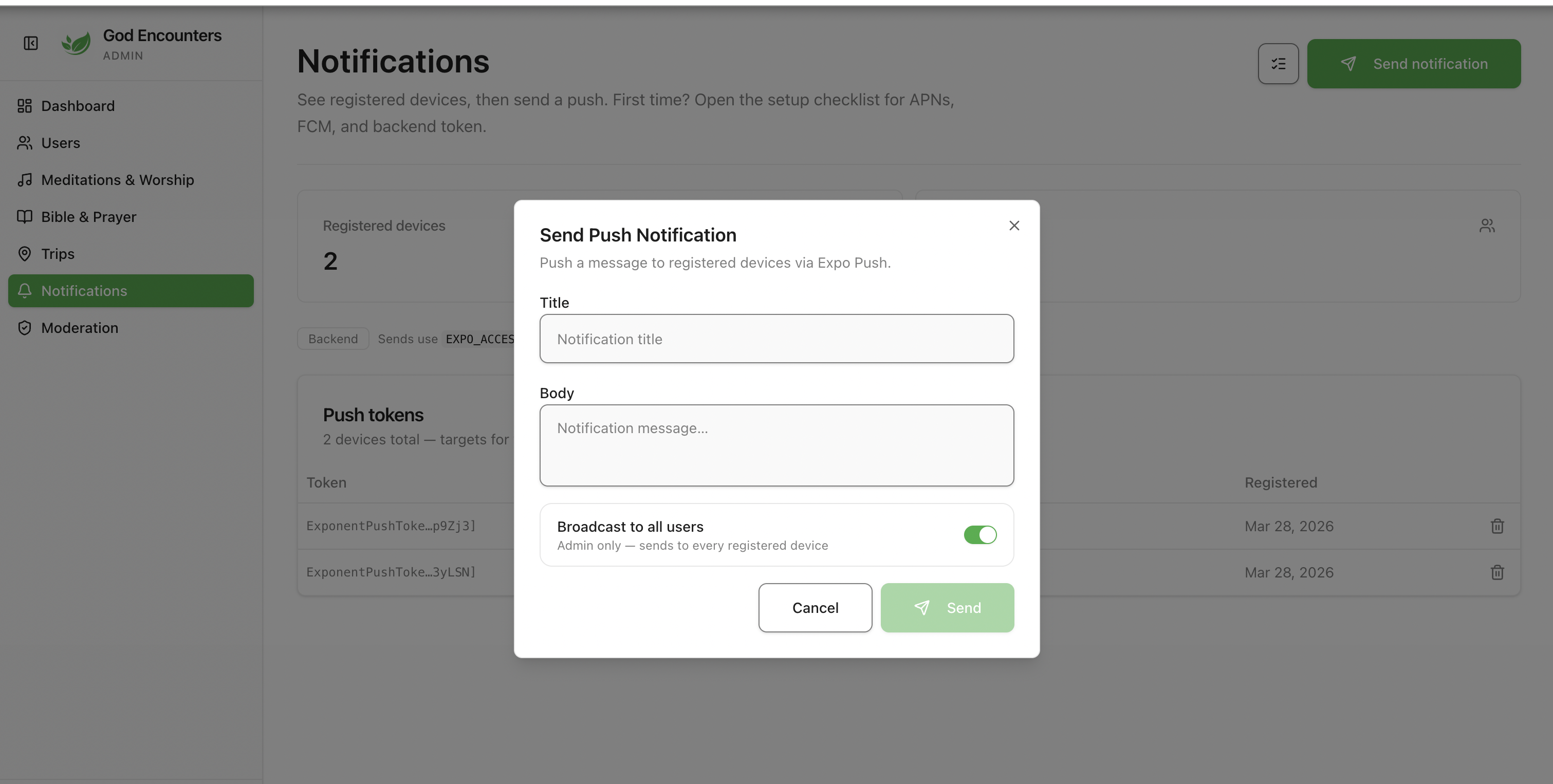Open Meditations & Worship section
The image size is (1553, 784).
pyautogui.click(x=117, y=180)
